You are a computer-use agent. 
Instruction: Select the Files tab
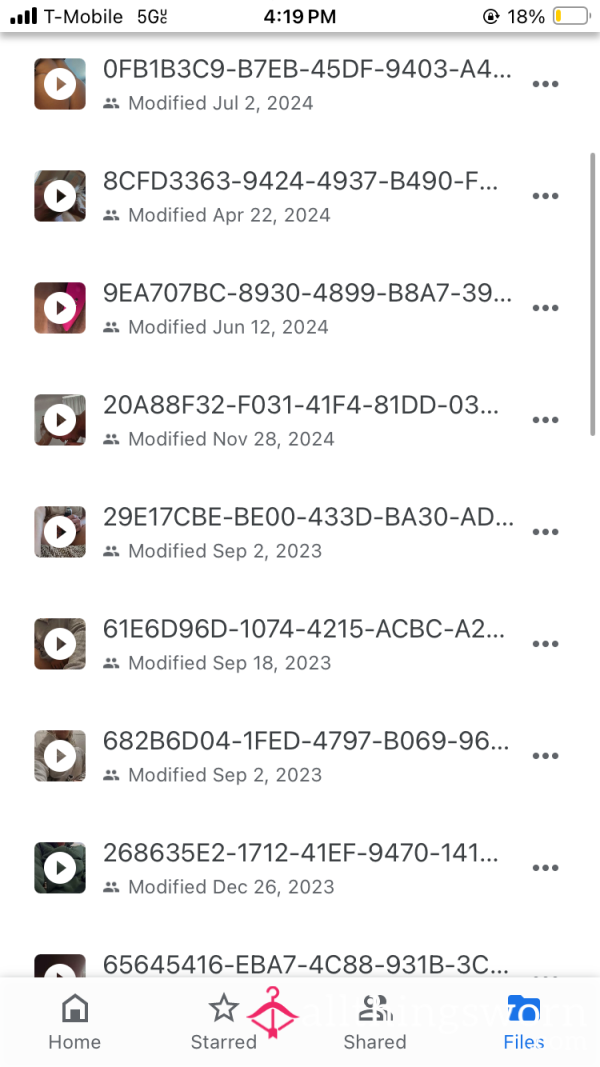pos(524,1022)
